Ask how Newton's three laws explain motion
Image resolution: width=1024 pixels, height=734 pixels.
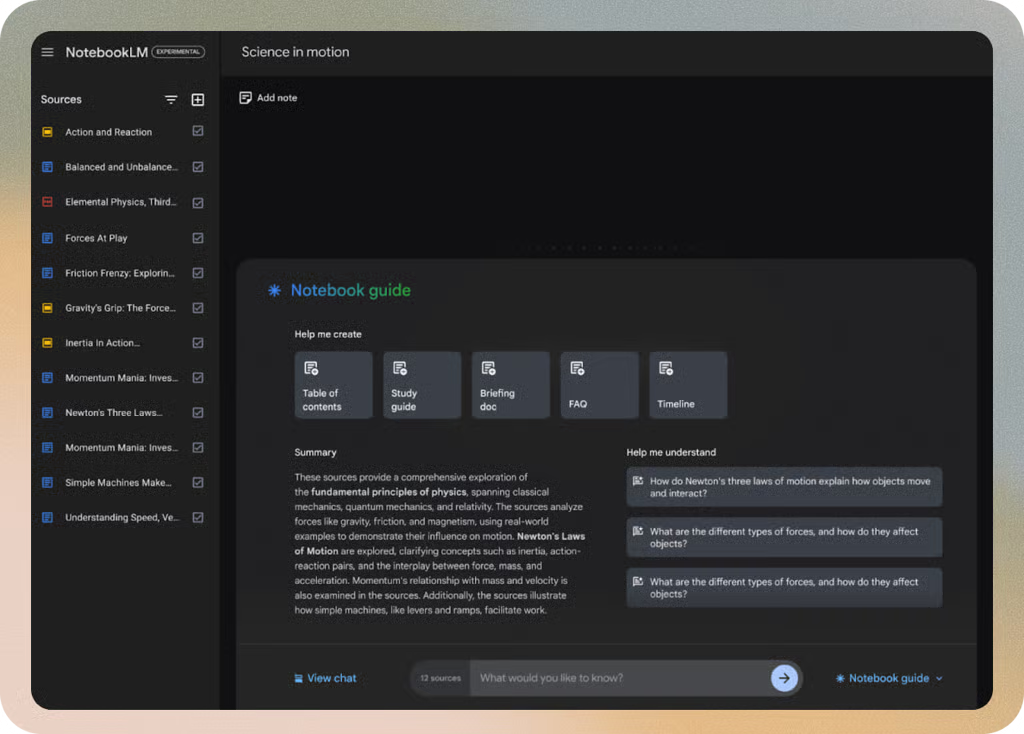[x=784, y=487]
